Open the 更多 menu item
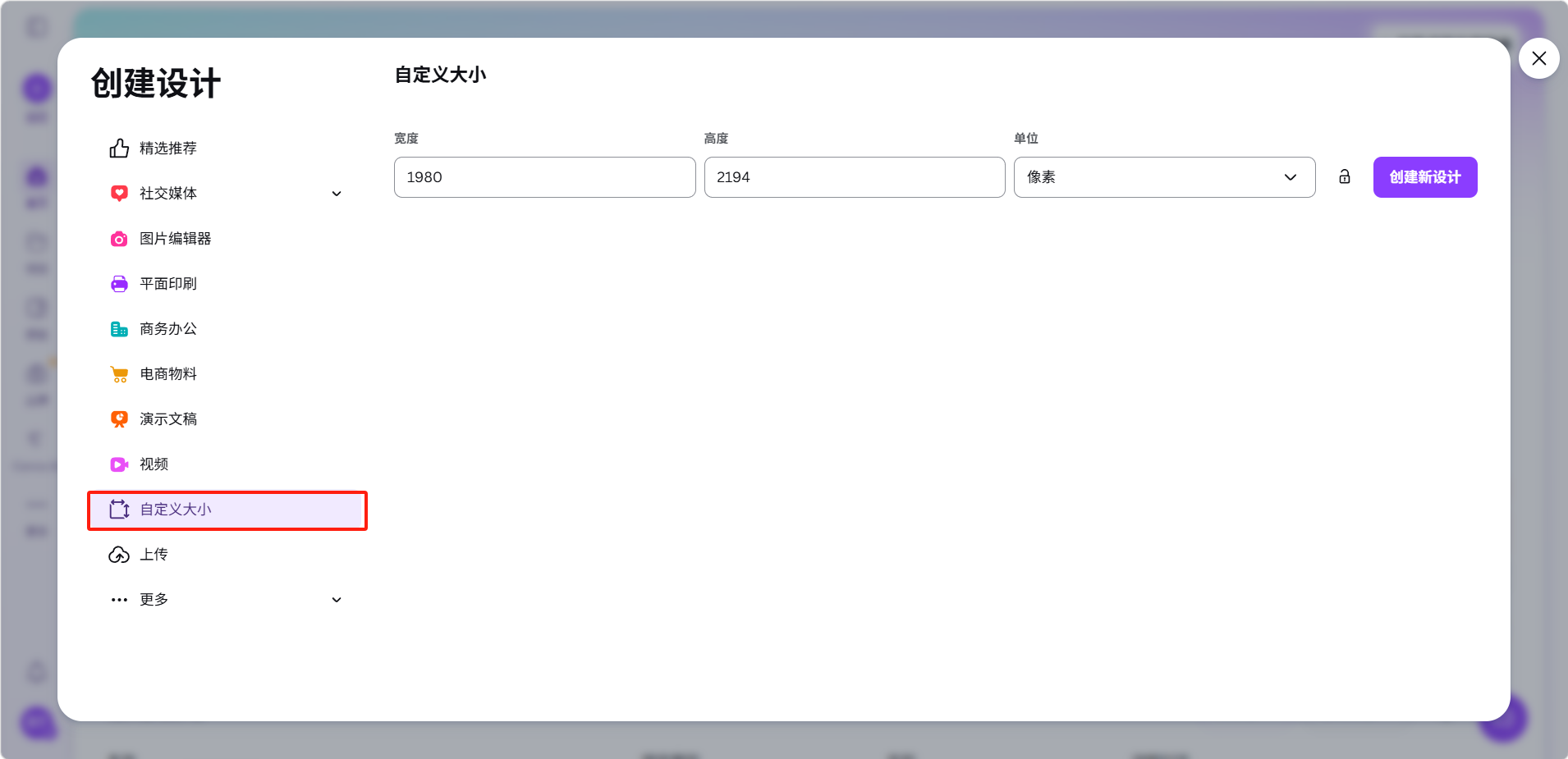The height and width of the screenshot is (759, 1568). (154, 600)
